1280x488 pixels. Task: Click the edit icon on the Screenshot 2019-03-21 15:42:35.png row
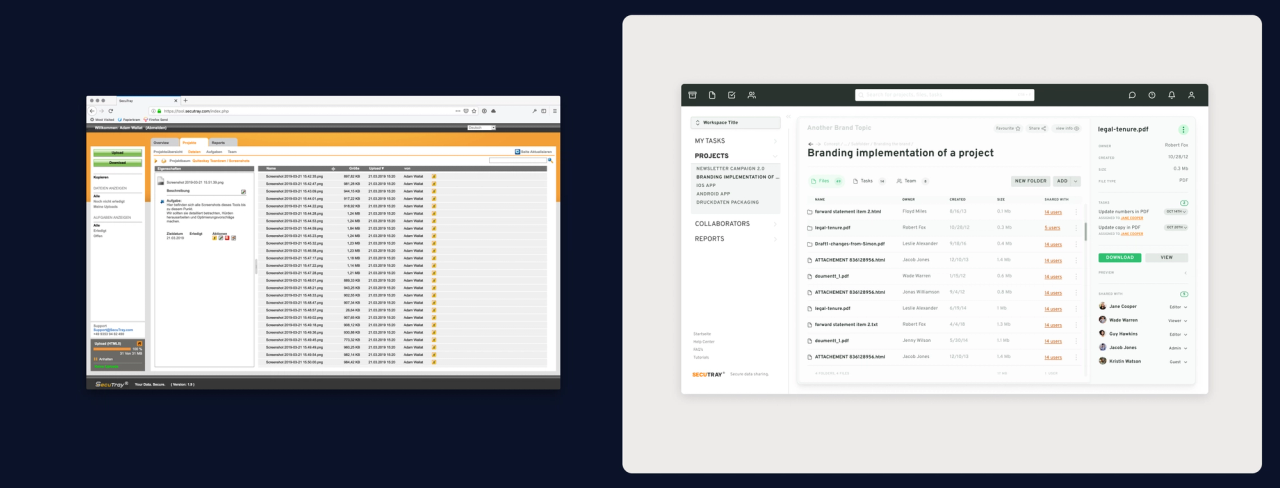(434, 175)
